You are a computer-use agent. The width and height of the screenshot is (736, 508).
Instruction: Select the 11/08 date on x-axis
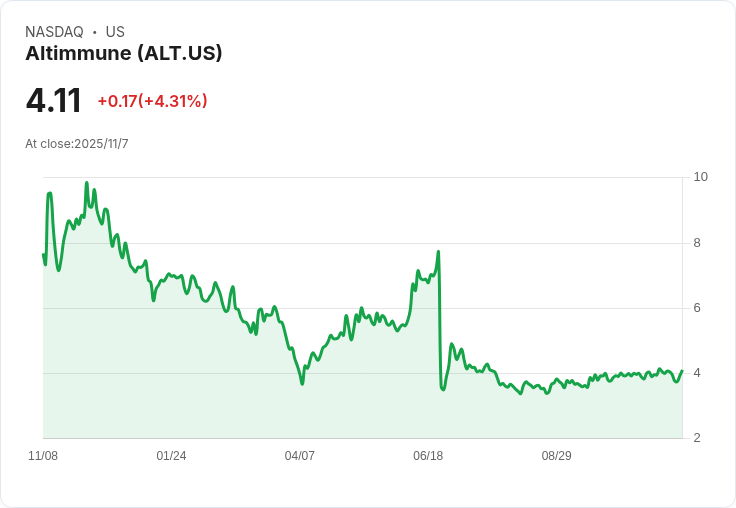(43, 456)
